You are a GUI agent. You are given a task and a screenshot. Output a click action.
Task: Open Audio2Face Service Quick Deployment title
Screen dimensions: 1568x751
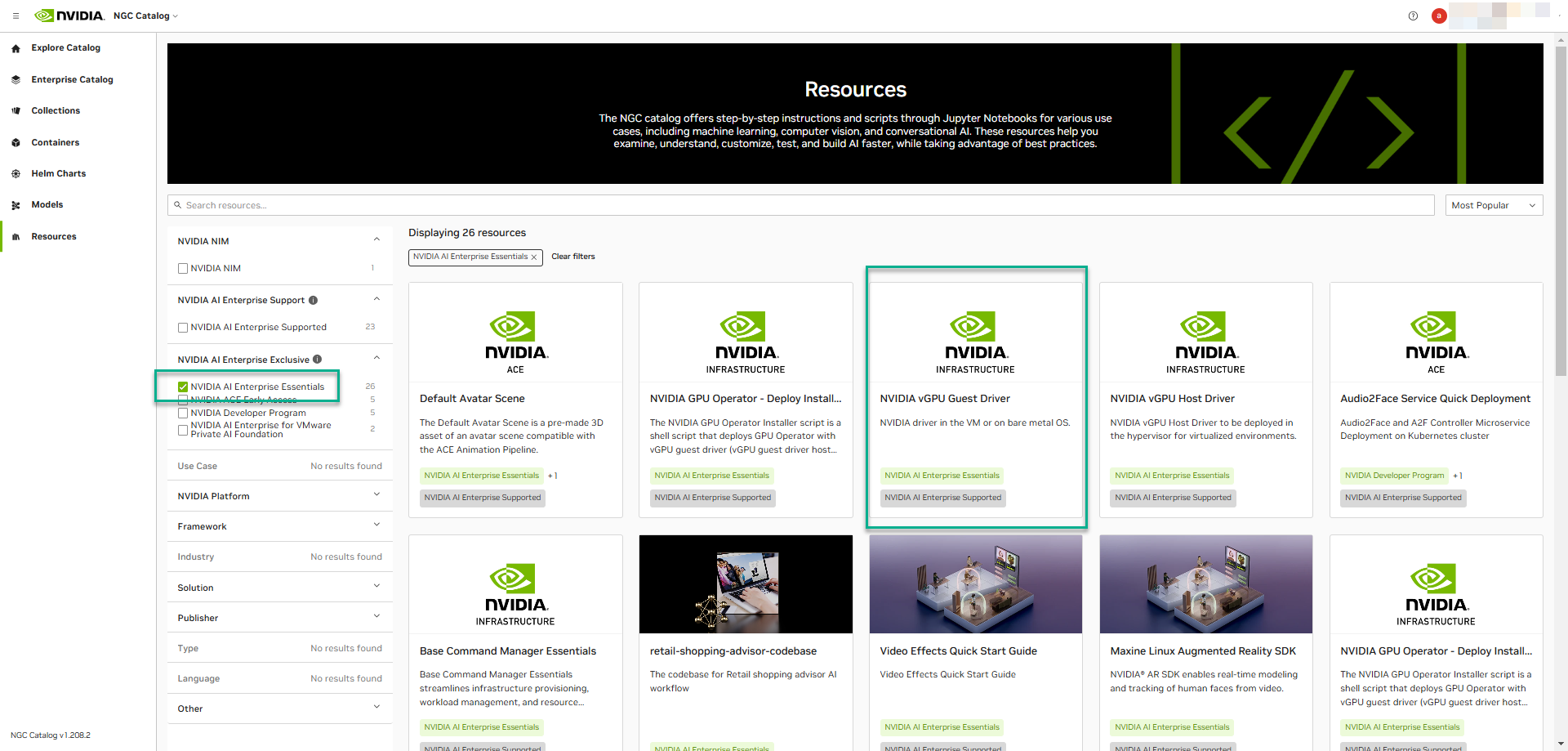[1435, 399]
